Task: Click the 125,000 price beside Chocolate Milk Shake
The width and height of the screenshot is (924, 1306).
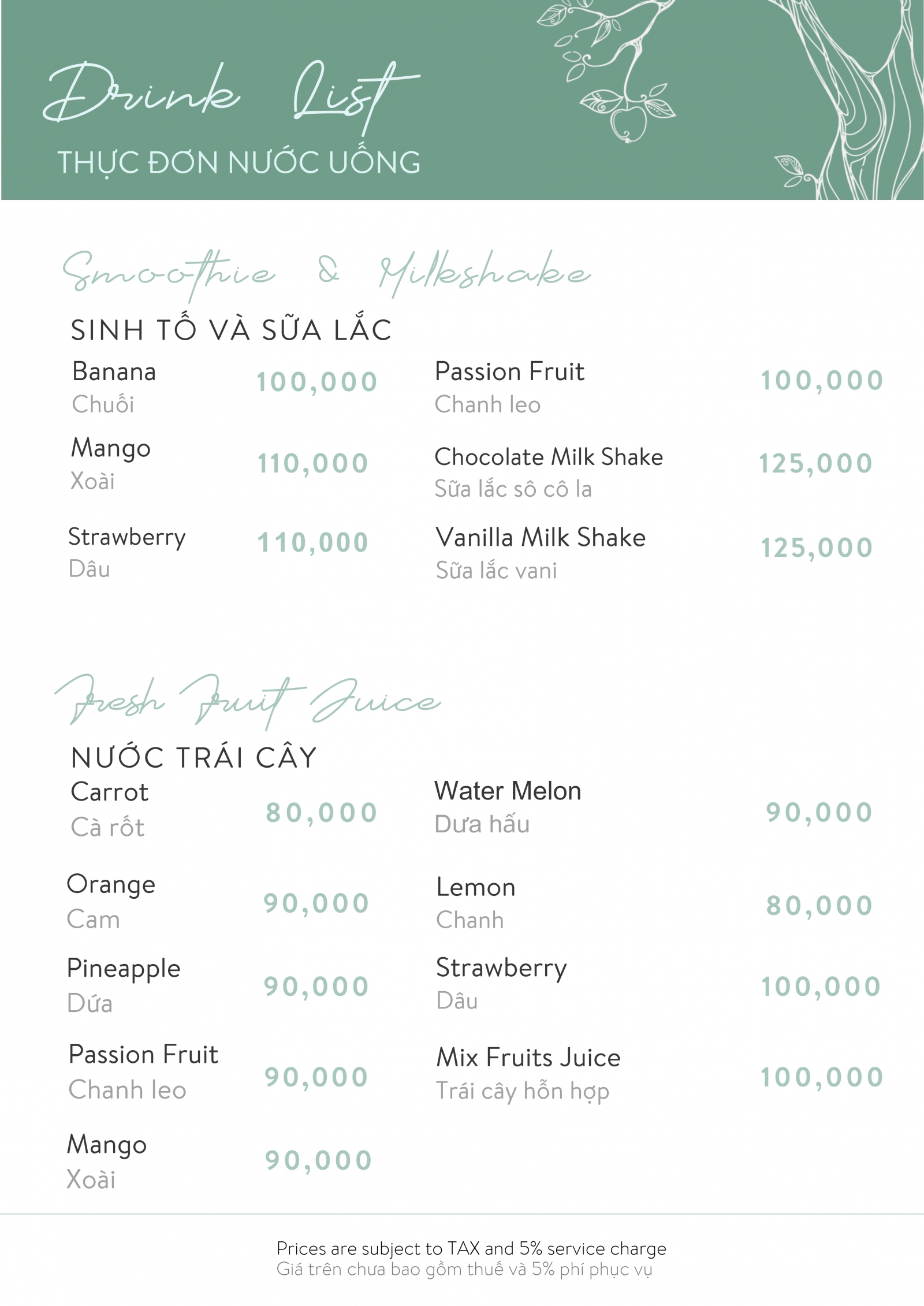Action: (x=815, y=464)
